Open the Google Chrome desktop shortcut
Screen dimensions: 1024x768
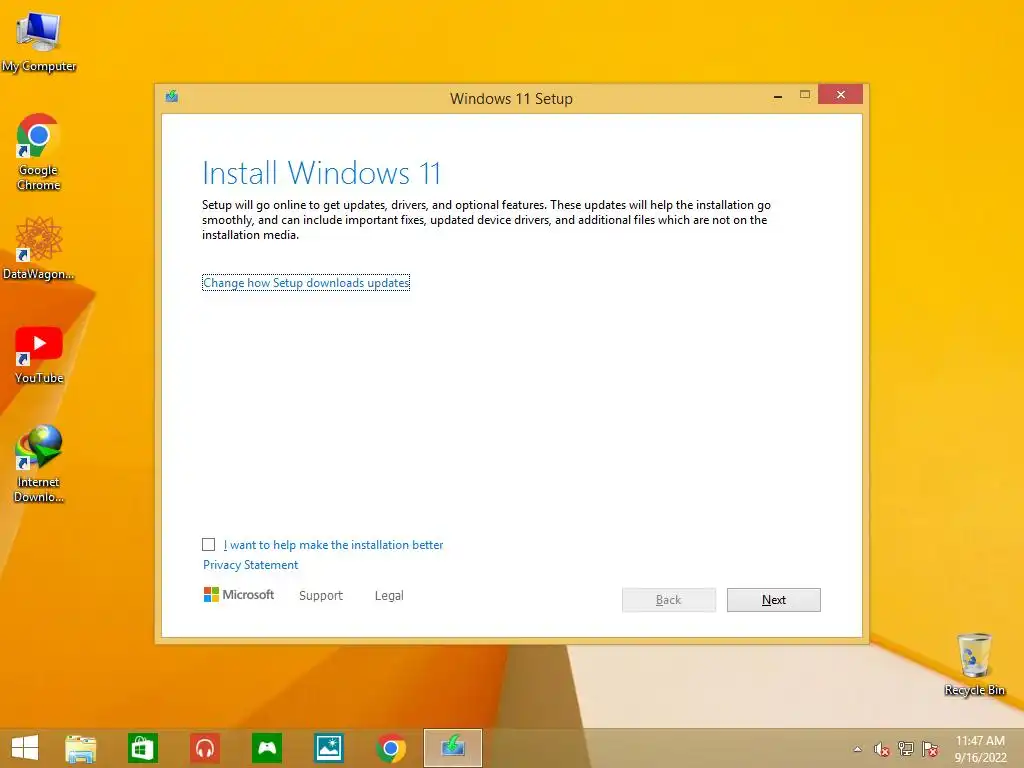(x=39, y=152)
